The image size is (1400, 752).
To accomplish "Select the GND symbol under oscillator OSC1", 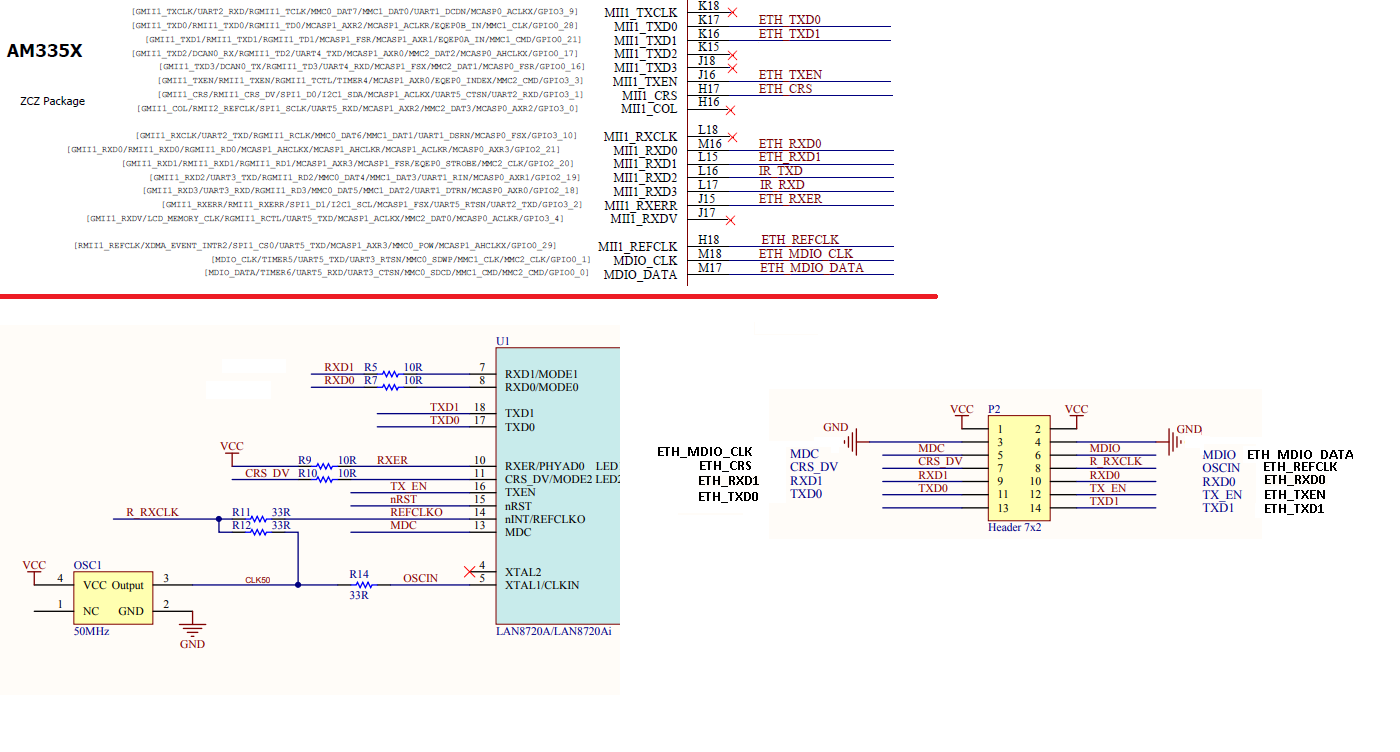I will [192, 630].
